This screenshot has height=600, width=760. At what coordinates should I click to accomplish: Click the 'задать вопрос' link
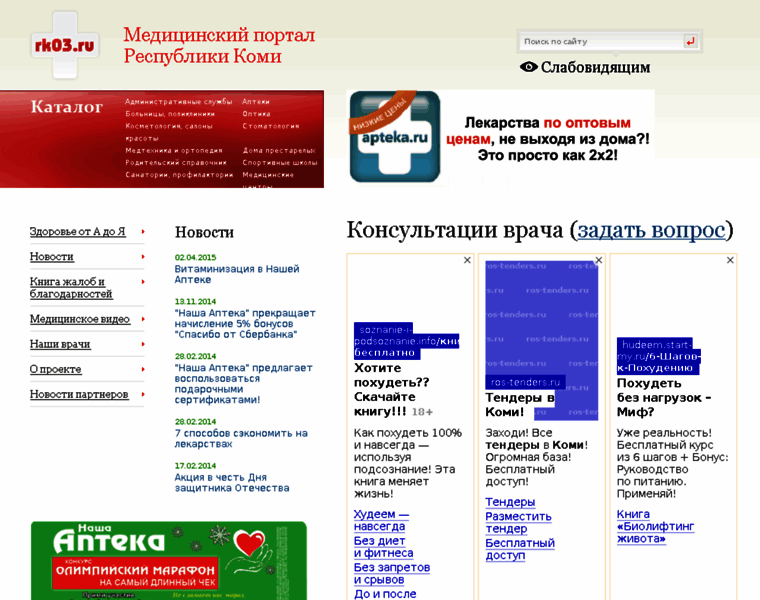click(651, 230)
